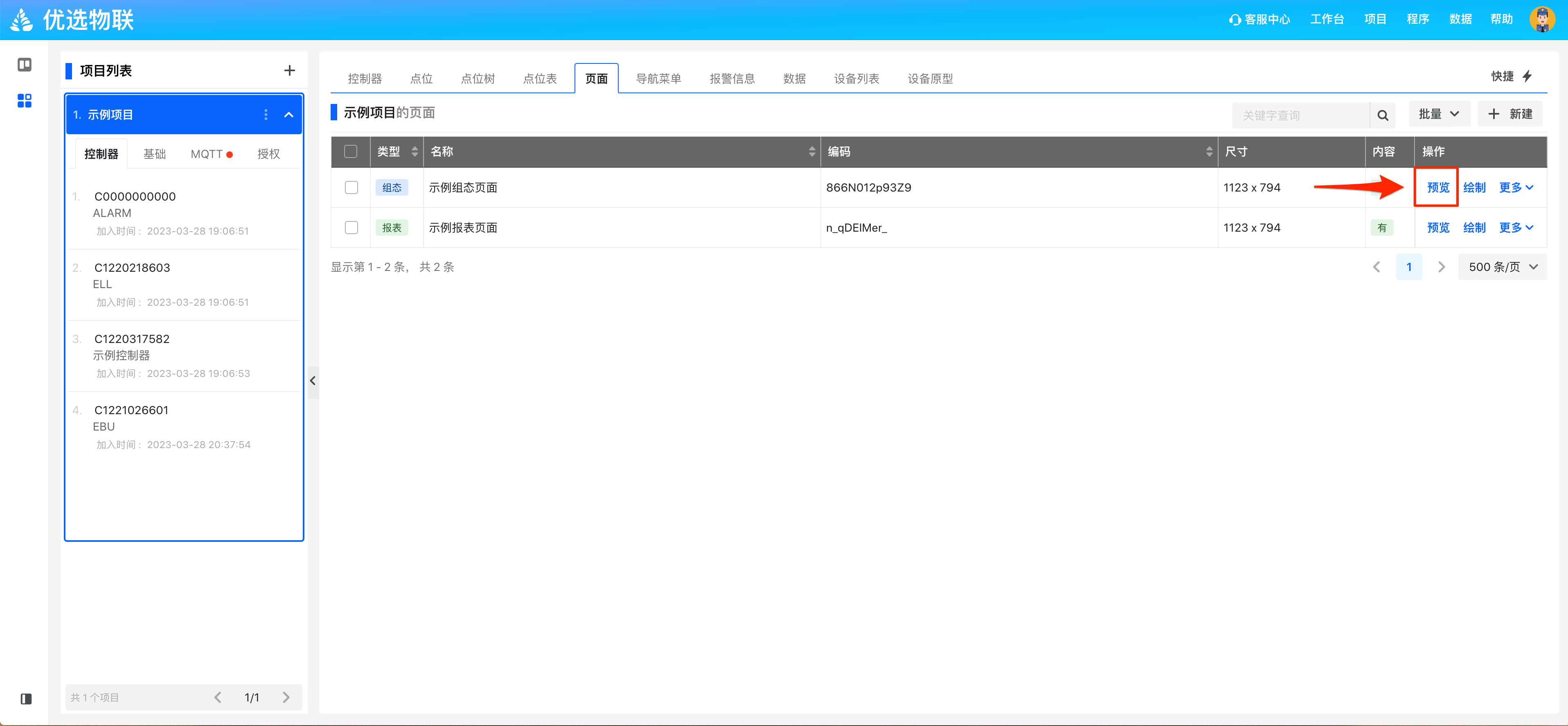Switch to the 导航菜单 tab
Screen dimensions: 1568x726
click(659, 79)
